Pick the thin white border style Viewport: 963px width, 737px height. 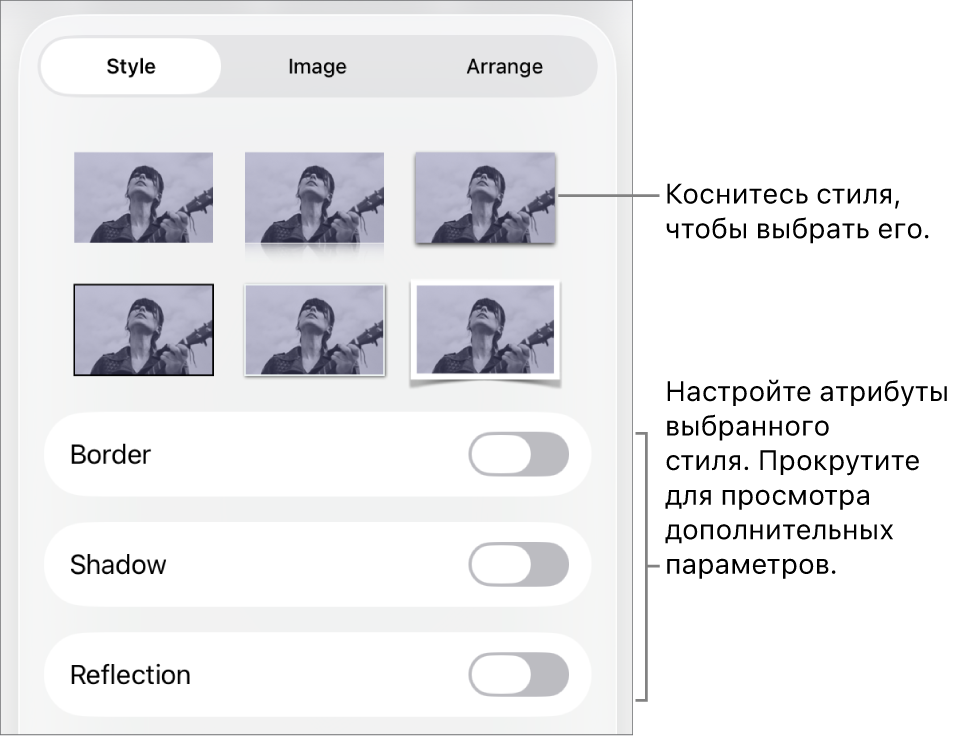pyautogui.click(x=314, y=329)
